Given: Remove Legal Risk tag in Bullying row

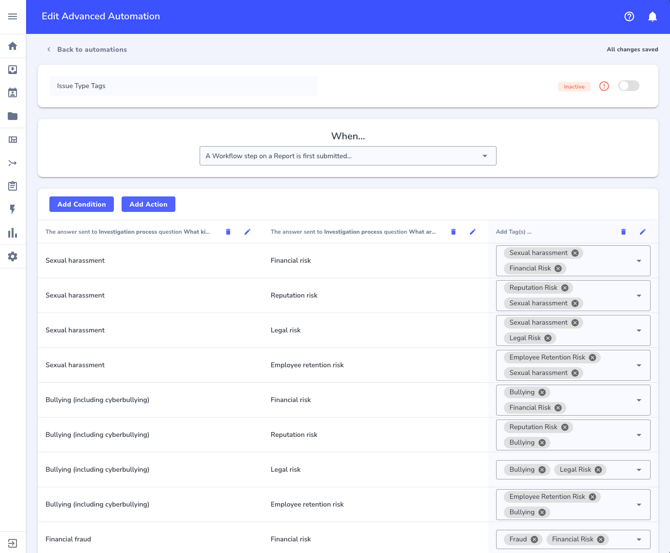Looking at the screenshot, I should click(x=598, y=469).
